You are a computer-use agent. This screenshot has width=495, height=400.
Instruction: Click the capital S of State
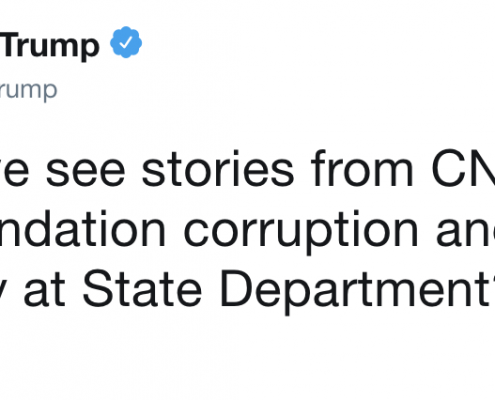point(98,289)
